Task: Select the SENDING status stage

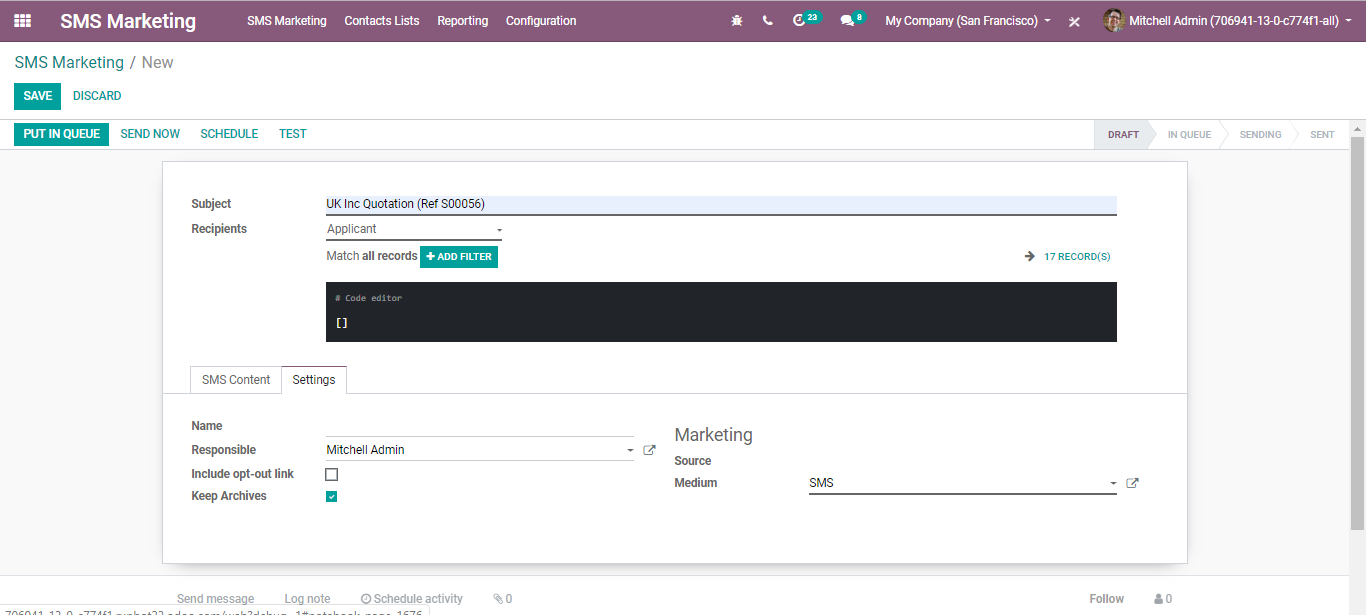Action: coord(1260,134)
